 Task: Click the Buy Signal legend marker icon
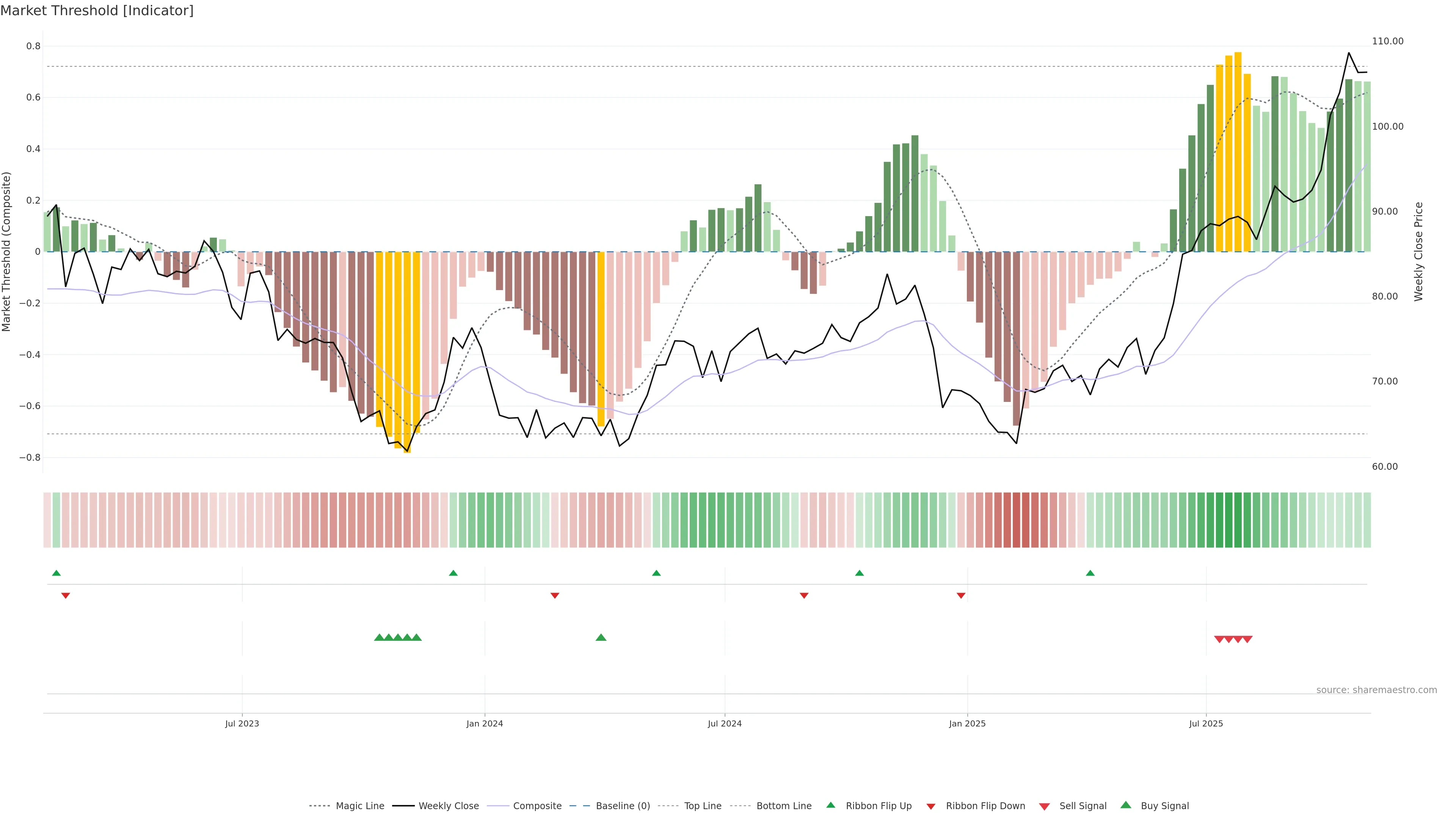point(1126,805)
